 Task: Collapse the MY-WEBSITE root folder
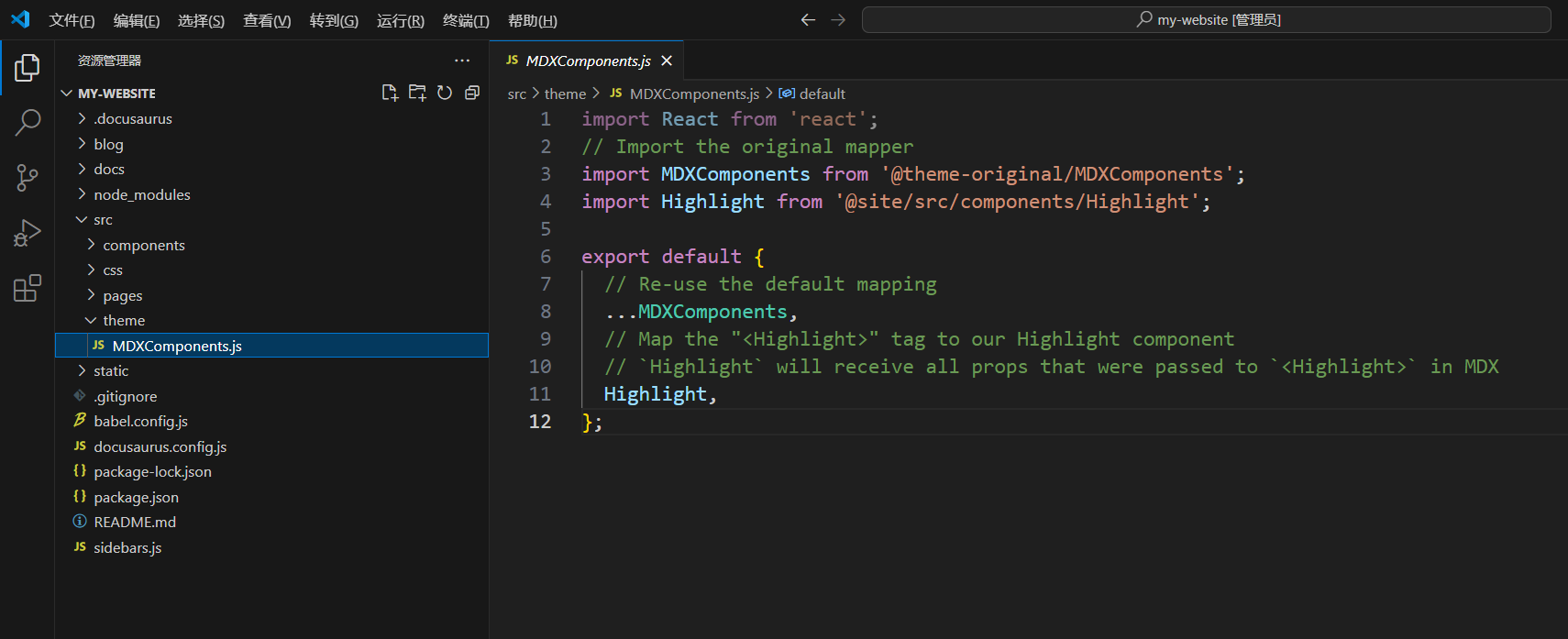67,94
